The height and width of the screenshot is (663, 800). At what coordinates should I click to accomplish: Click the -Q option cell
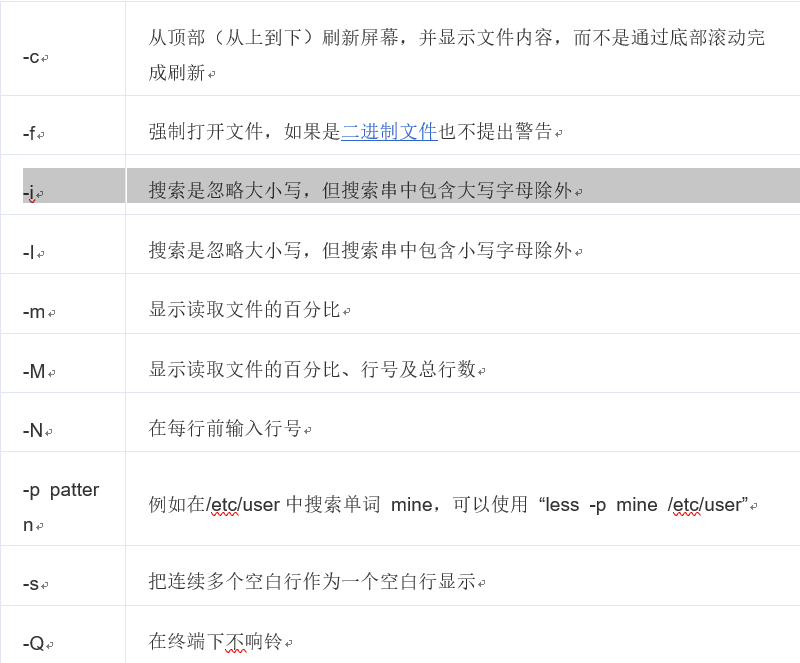(x=63, y=635)
